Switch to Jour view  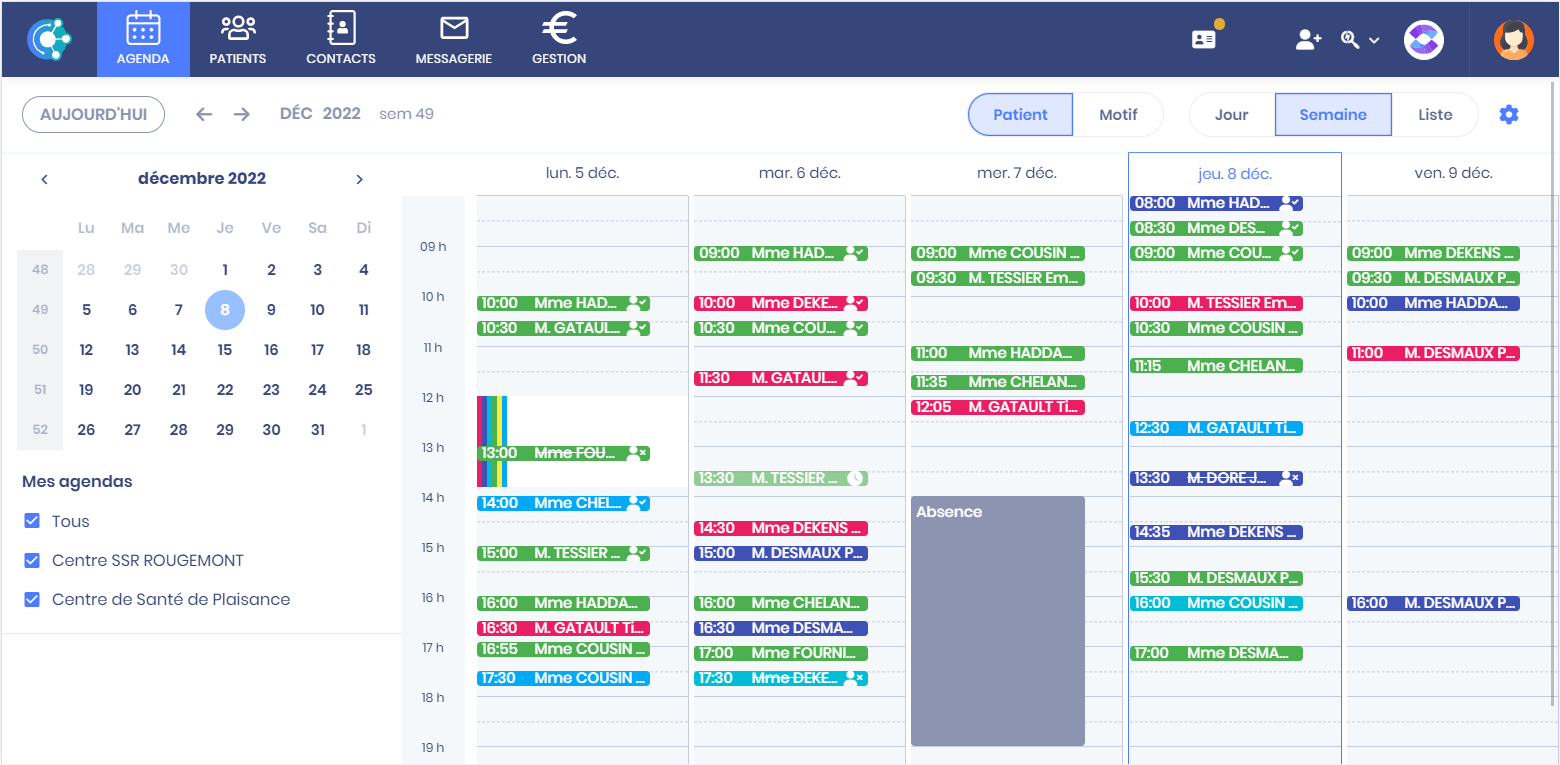1231,115
